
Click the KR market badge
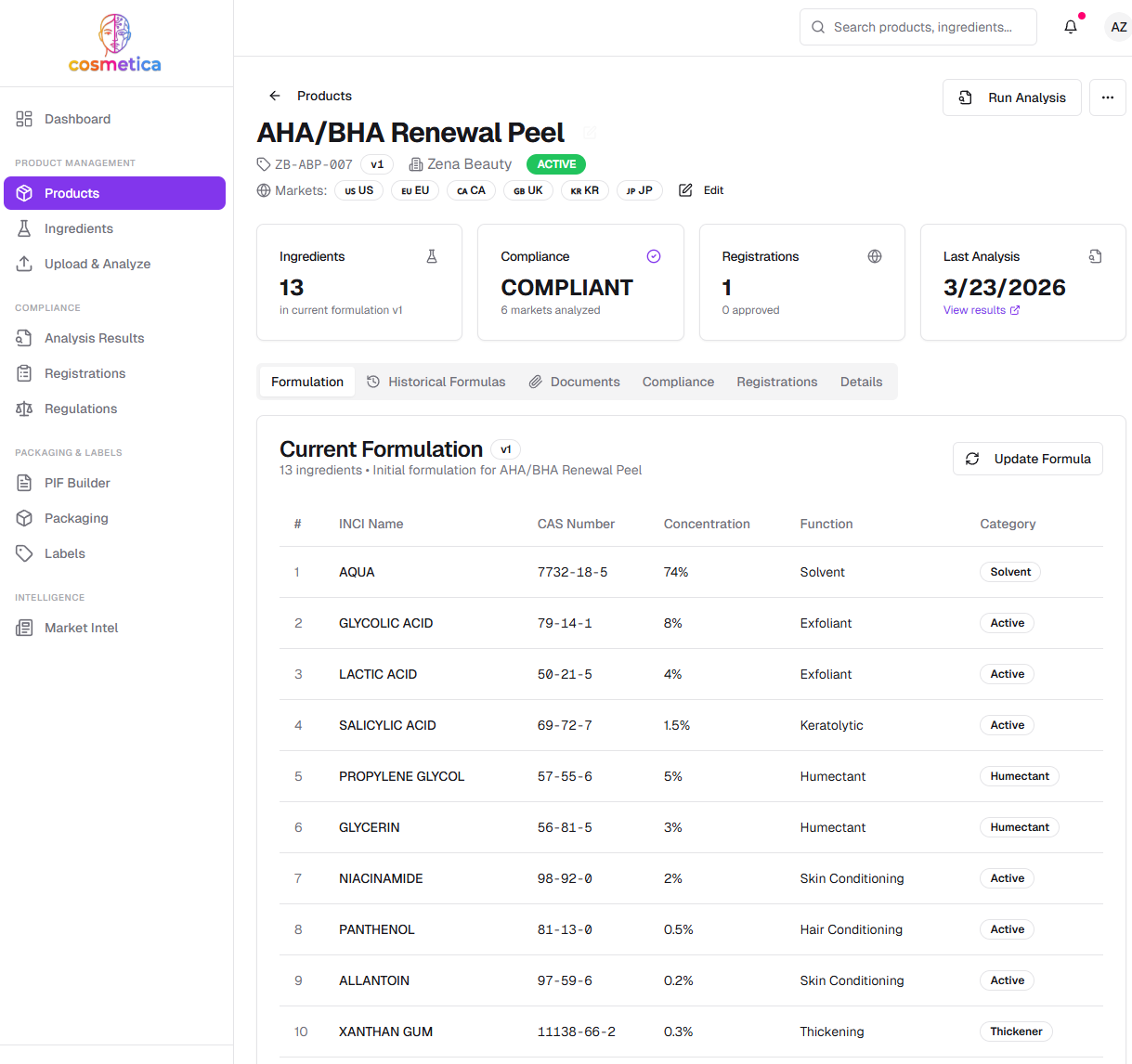coord(585,190)
